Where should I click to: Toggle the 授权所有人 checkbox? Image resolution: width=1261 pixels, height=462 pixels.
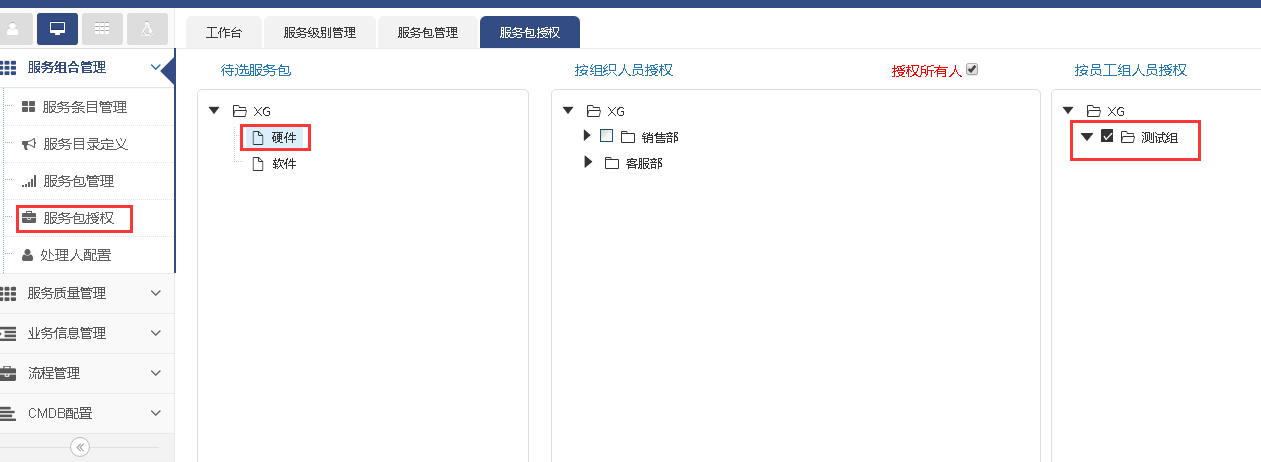[971, 70]
